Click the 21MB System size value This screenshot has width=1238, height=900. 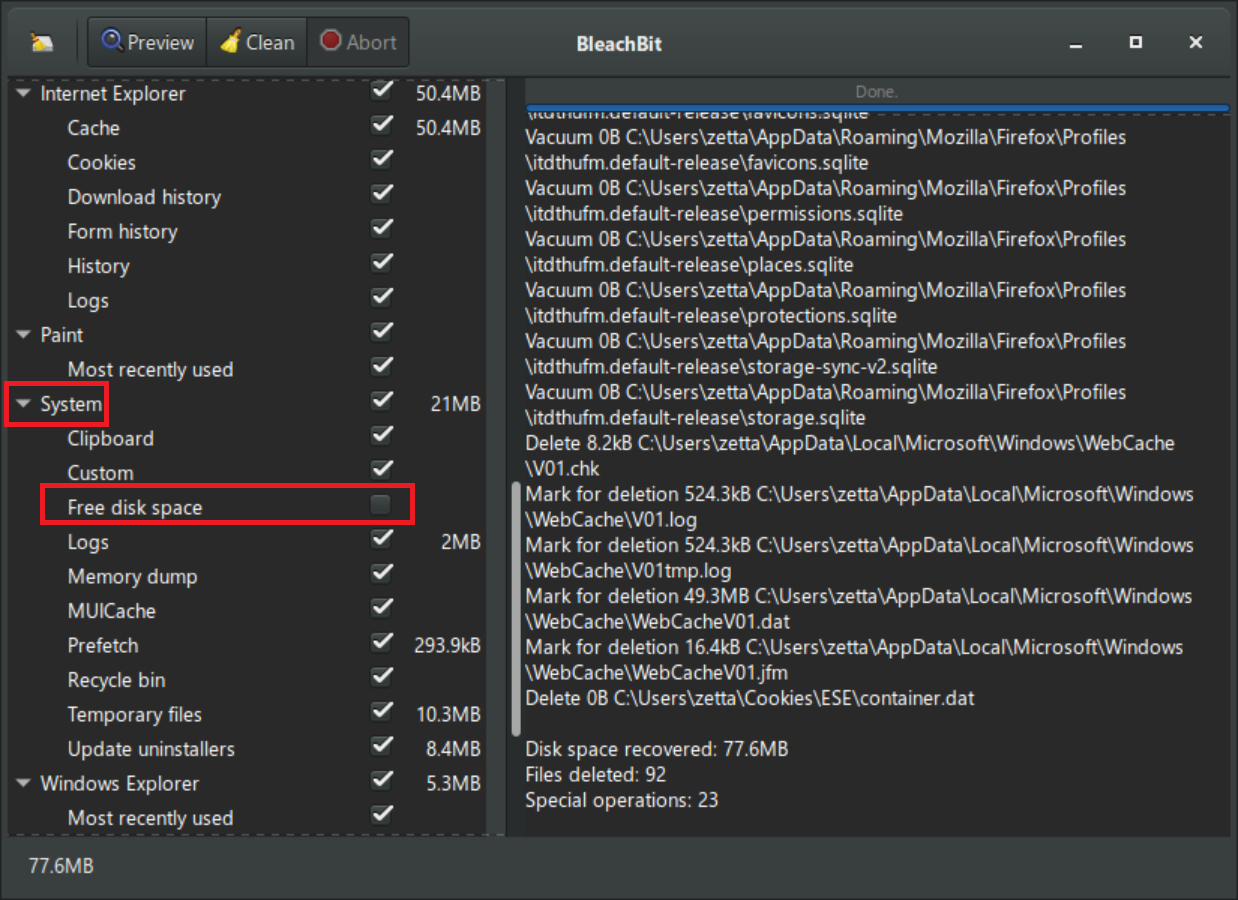[x=455, y=404]
